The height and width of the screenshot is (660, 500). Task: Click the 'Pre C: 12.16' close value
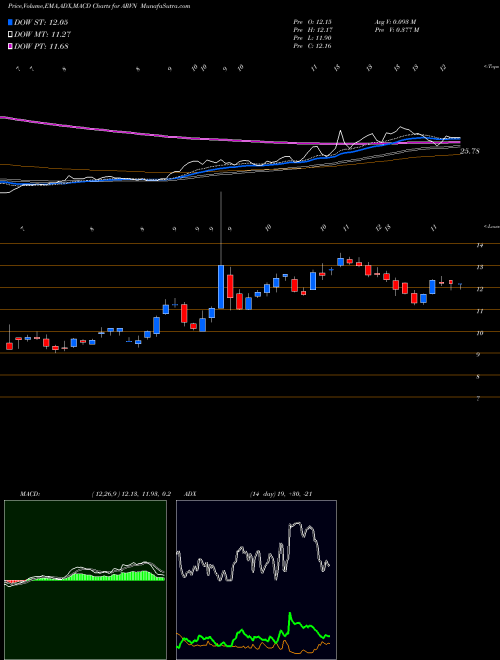point(312,46)
